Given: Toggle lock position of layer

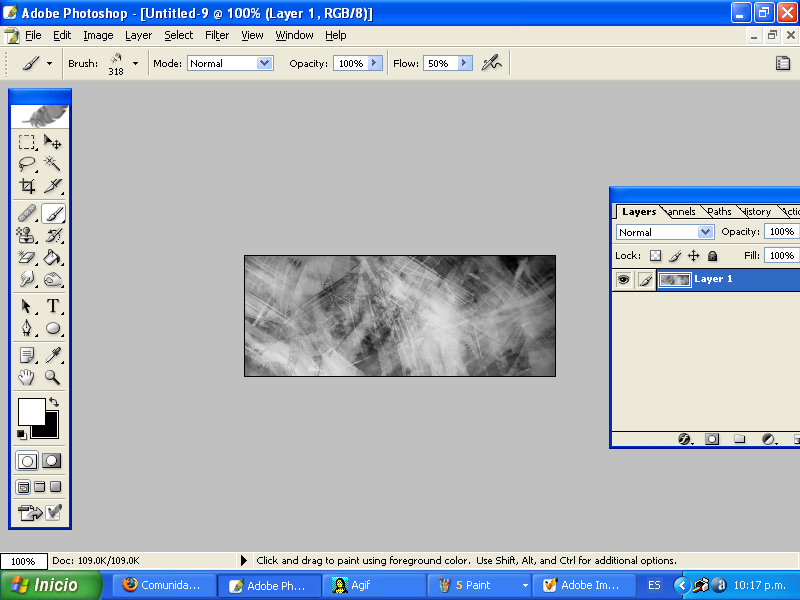Looking at the screenshot, I should coord(693,256).
